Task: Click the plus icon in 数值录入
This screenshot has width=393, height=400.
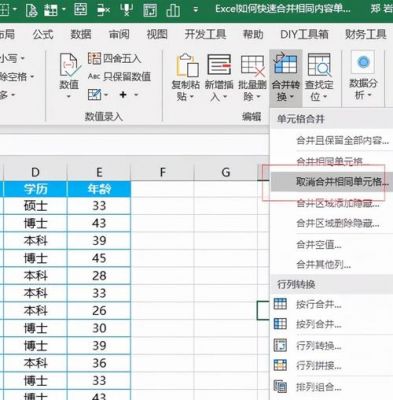Action: click(123, 95)
